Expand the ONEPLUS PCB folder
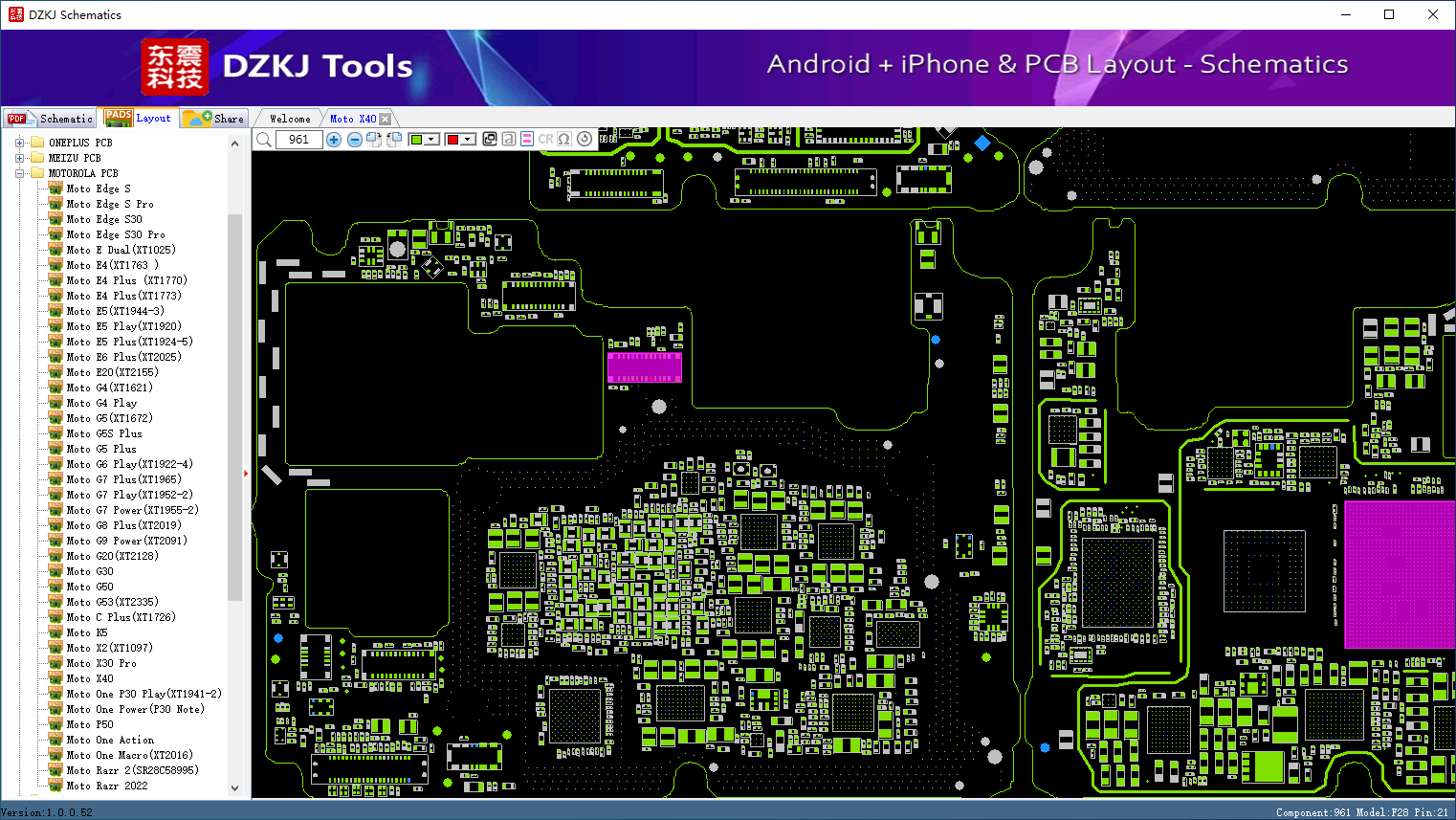This screenshot has width=1456, height=820. [x=19, y=143]
